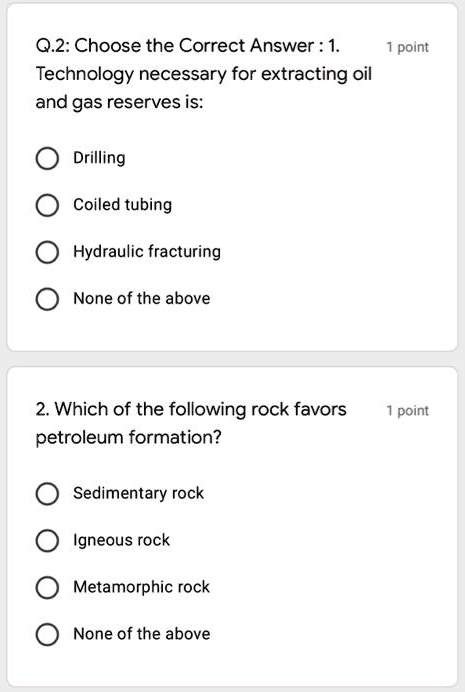This screenshot has height=692, width=465.
Task: Choose the Coiled tubing radio circle
Action: pyautogui.click(x=47, y=205)
